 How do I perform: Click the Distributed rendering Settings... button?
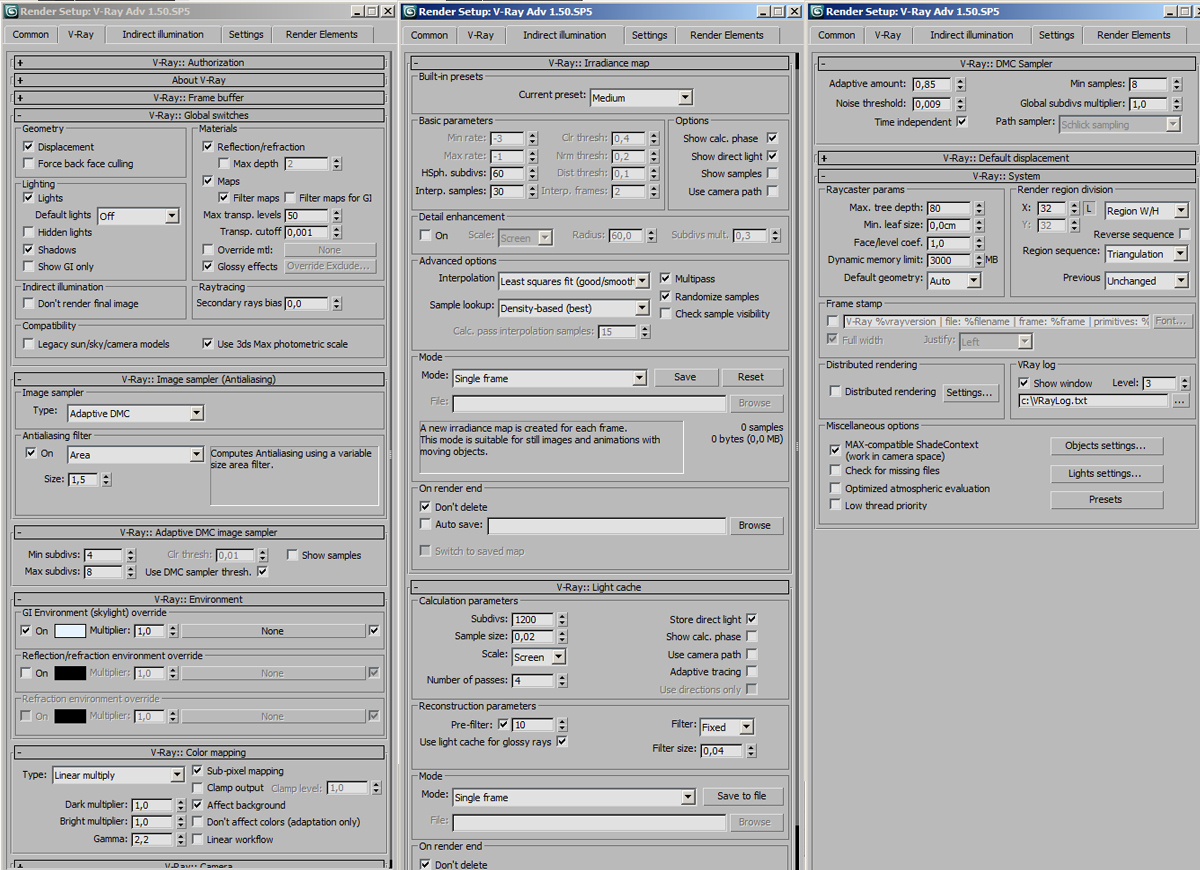(970, 393)
